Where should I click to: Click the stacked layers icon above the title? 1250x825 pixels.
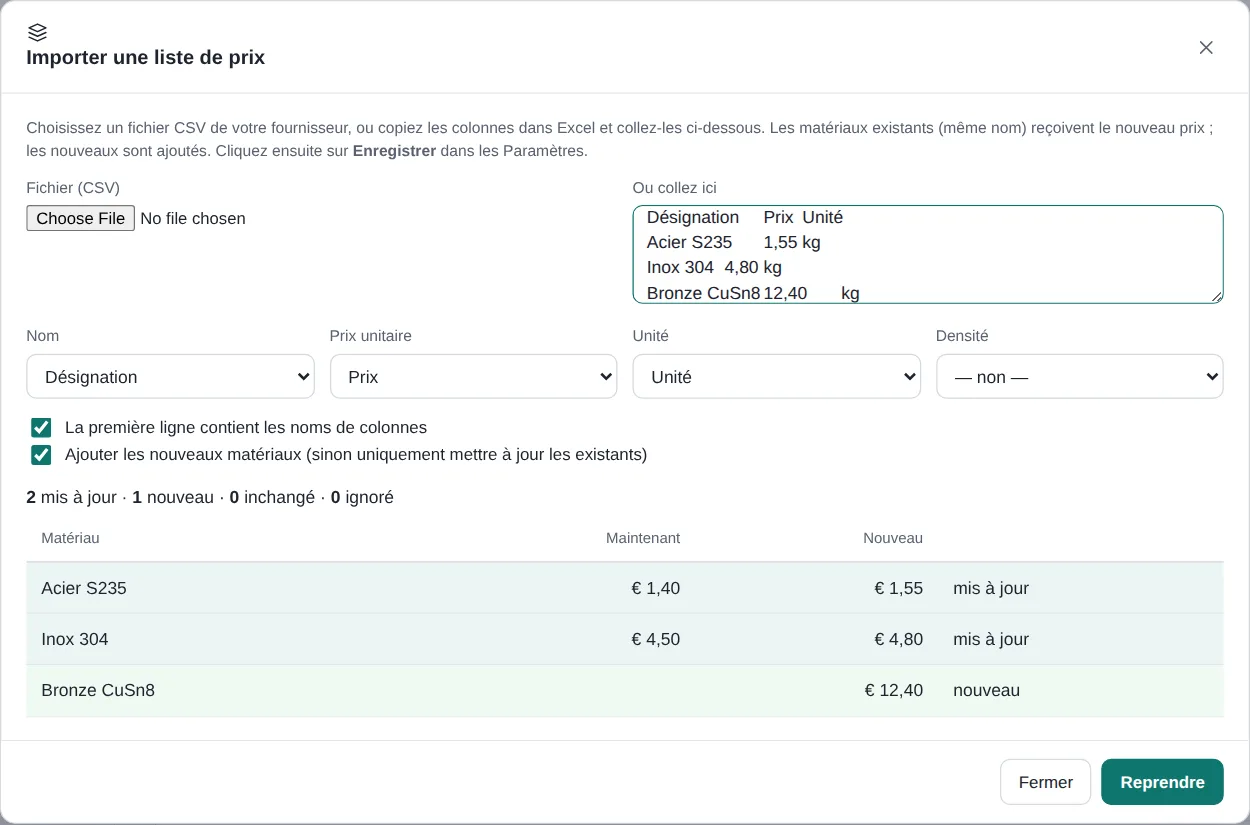37,32
